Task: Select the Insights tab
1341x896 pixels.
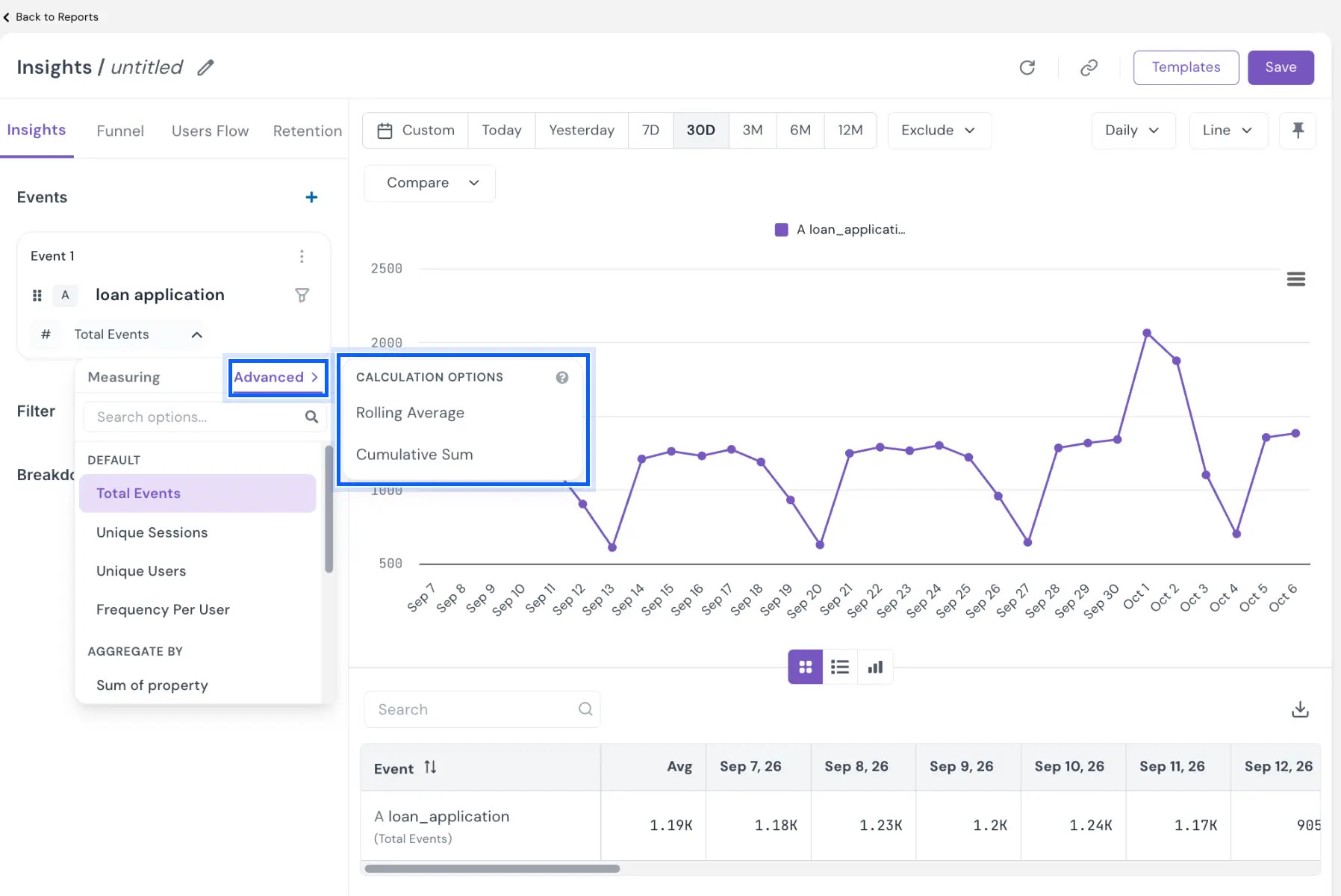Action: click(37, 130)
